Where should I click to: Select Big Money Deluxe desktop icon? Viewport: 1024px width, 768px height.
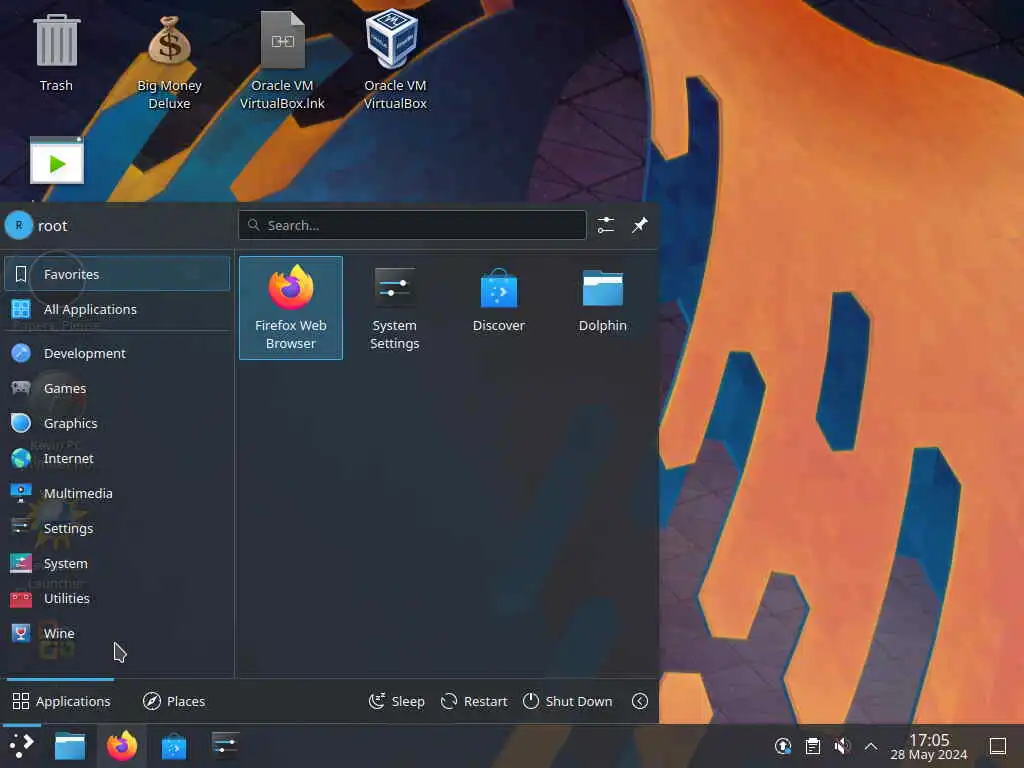tap(169, 63)
